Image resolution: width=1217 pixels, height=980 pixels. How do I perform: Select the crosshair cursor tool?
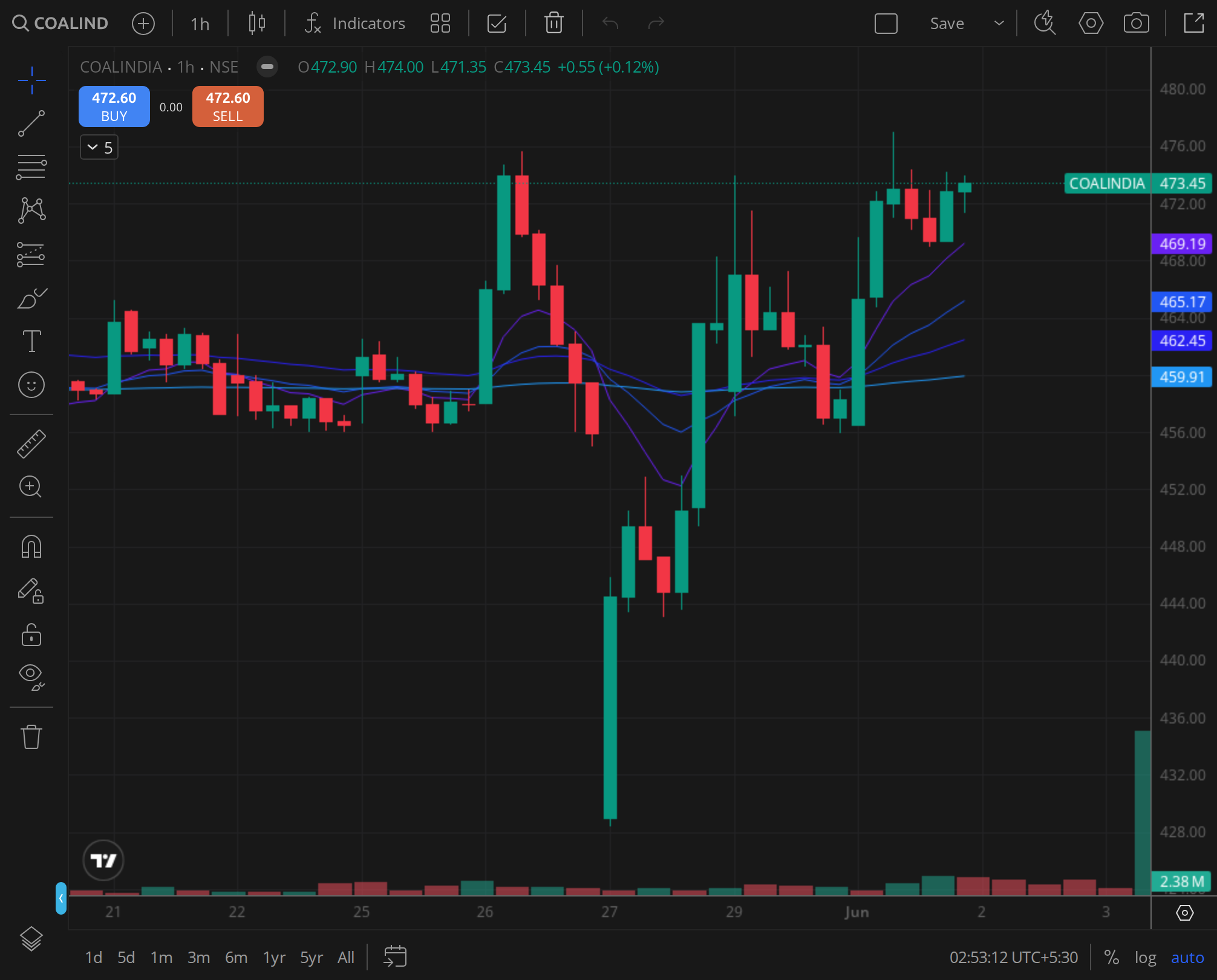(31, 80)
